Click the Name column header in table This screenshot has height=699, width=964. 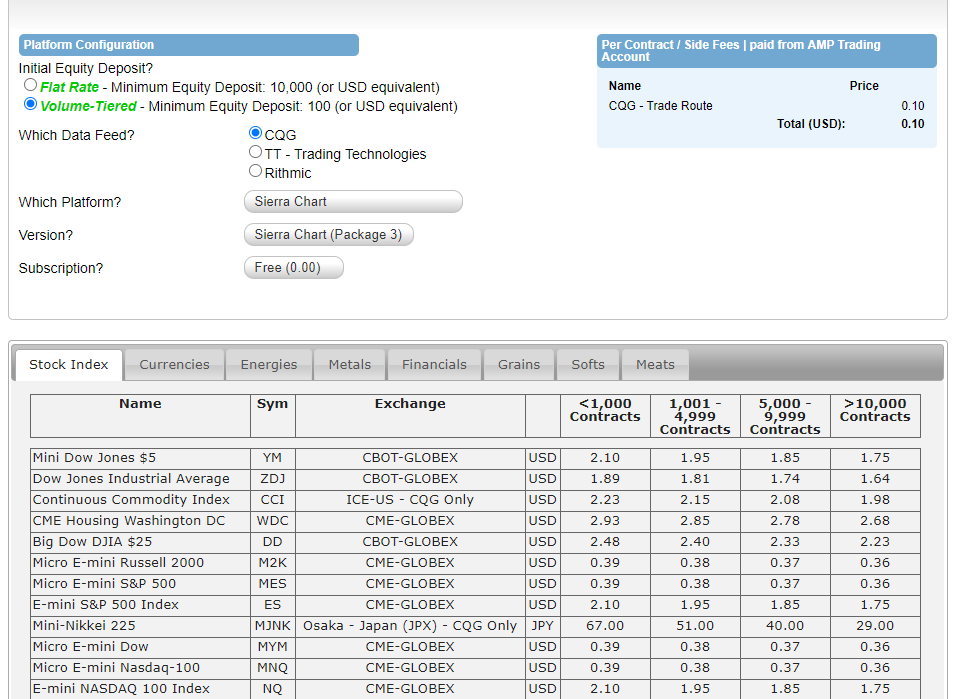coord(140,416)
